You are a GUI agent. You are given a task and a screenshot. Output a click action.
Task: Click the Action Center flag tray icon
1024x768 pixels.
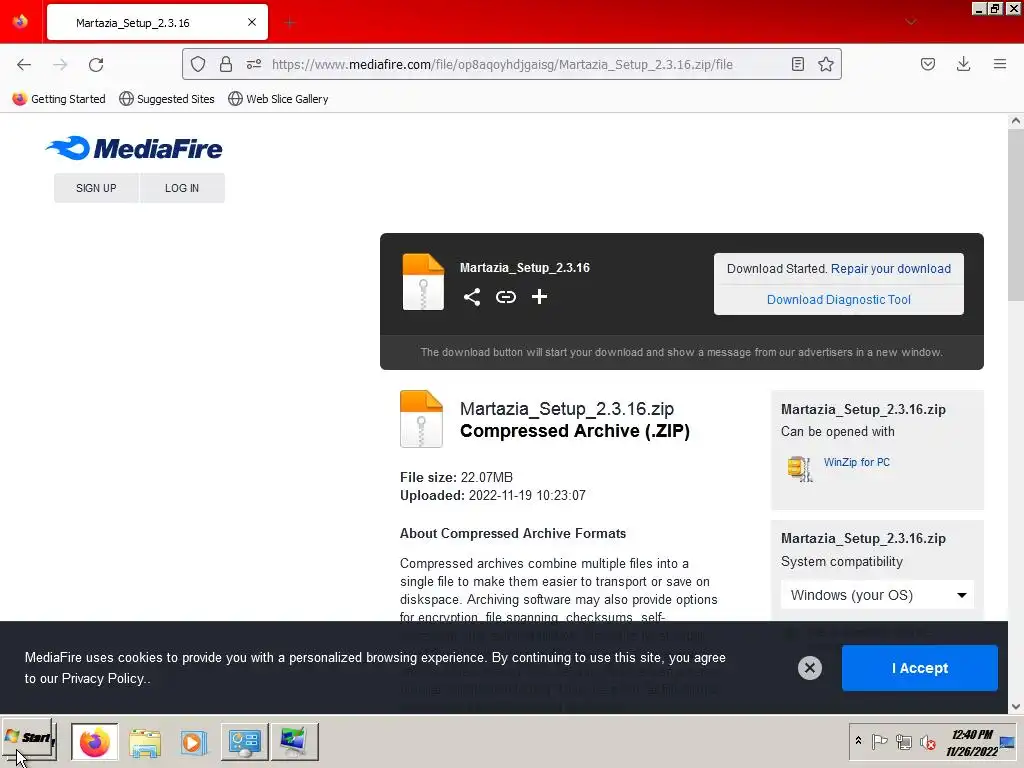click(x=880, y=741)
